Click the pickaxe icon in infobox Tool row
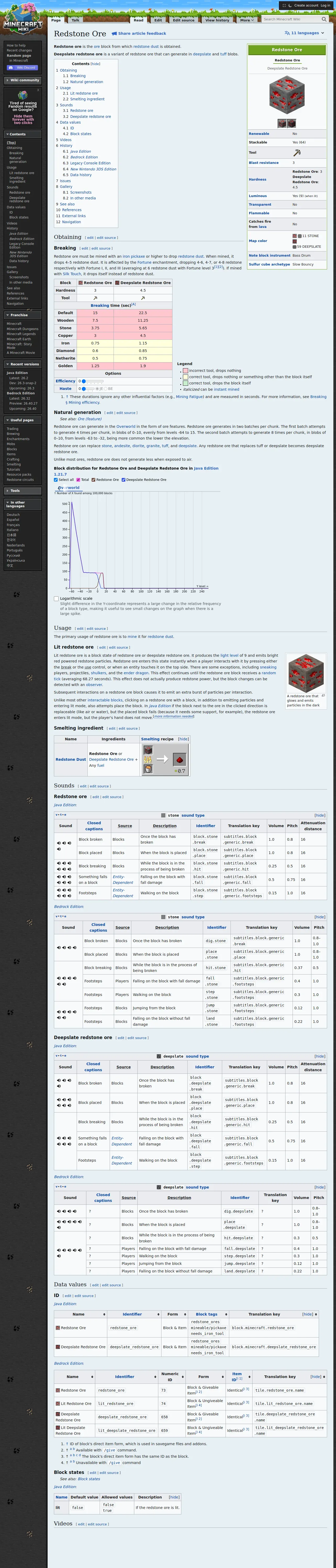Image resolution: width=336 pixels, height=1568 pixels. (x=297, y=153)
